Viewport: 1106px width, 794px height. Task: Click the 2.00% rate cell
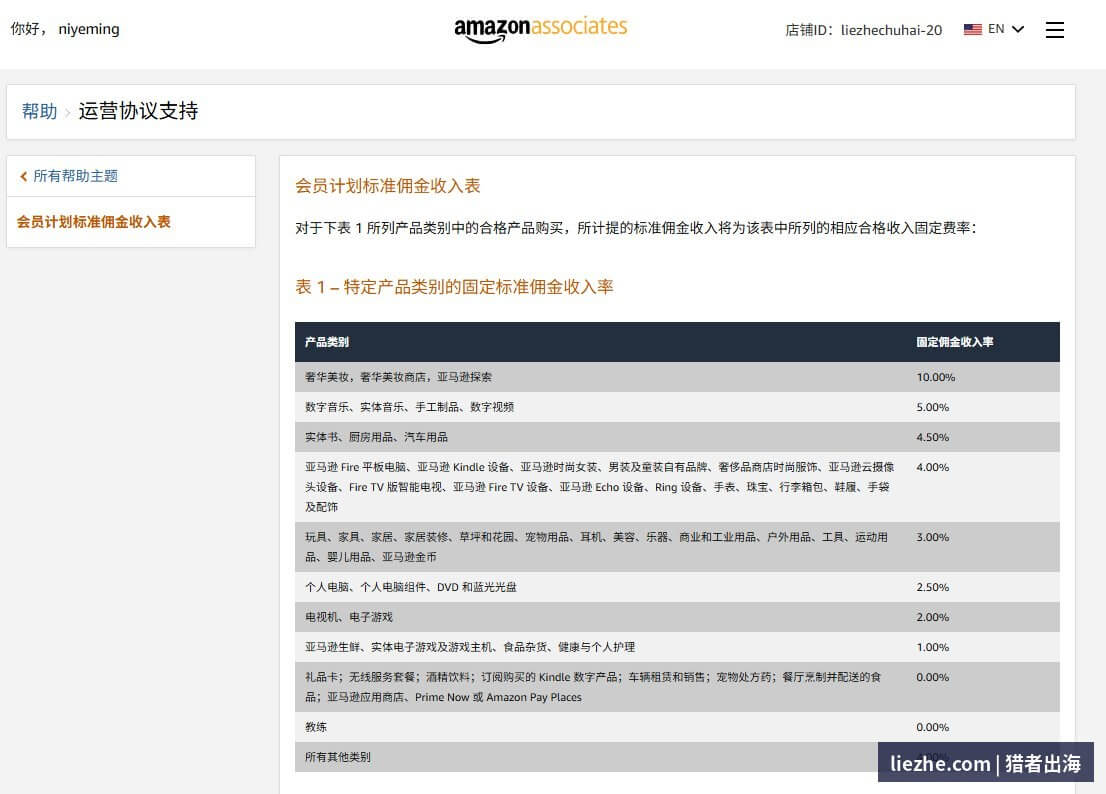[x=932, y=617]
